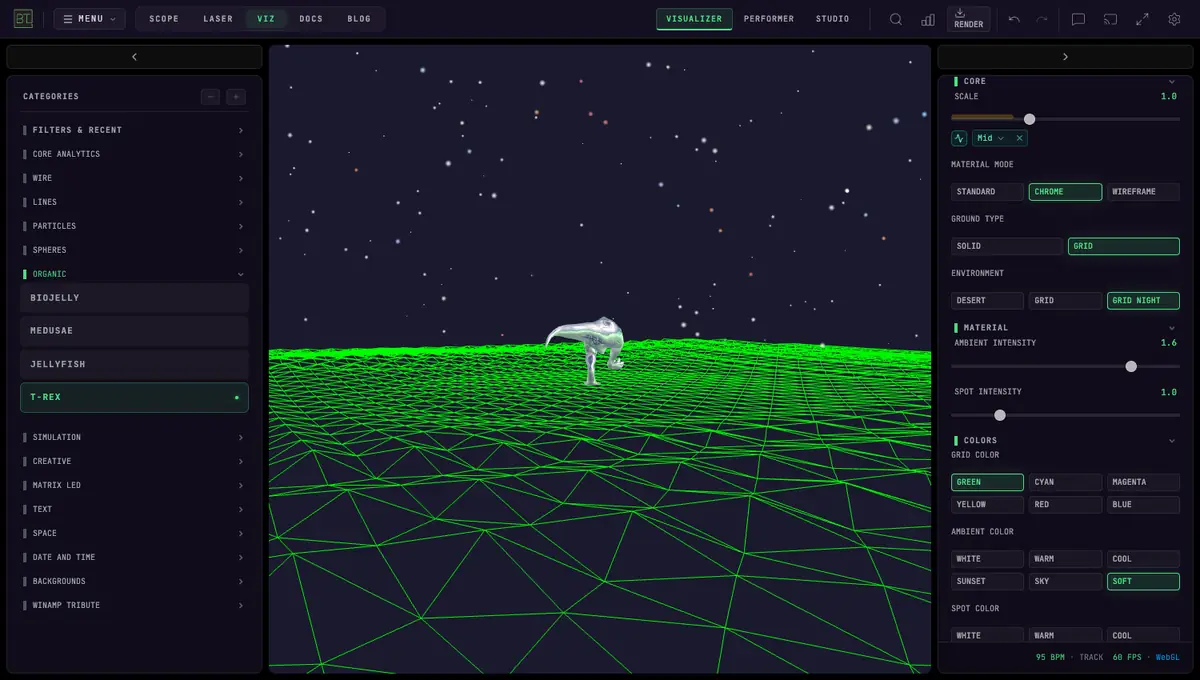Adjust the Scale slider handle
Viewport: 1200px width, 680px height.
coord(1029,119)
